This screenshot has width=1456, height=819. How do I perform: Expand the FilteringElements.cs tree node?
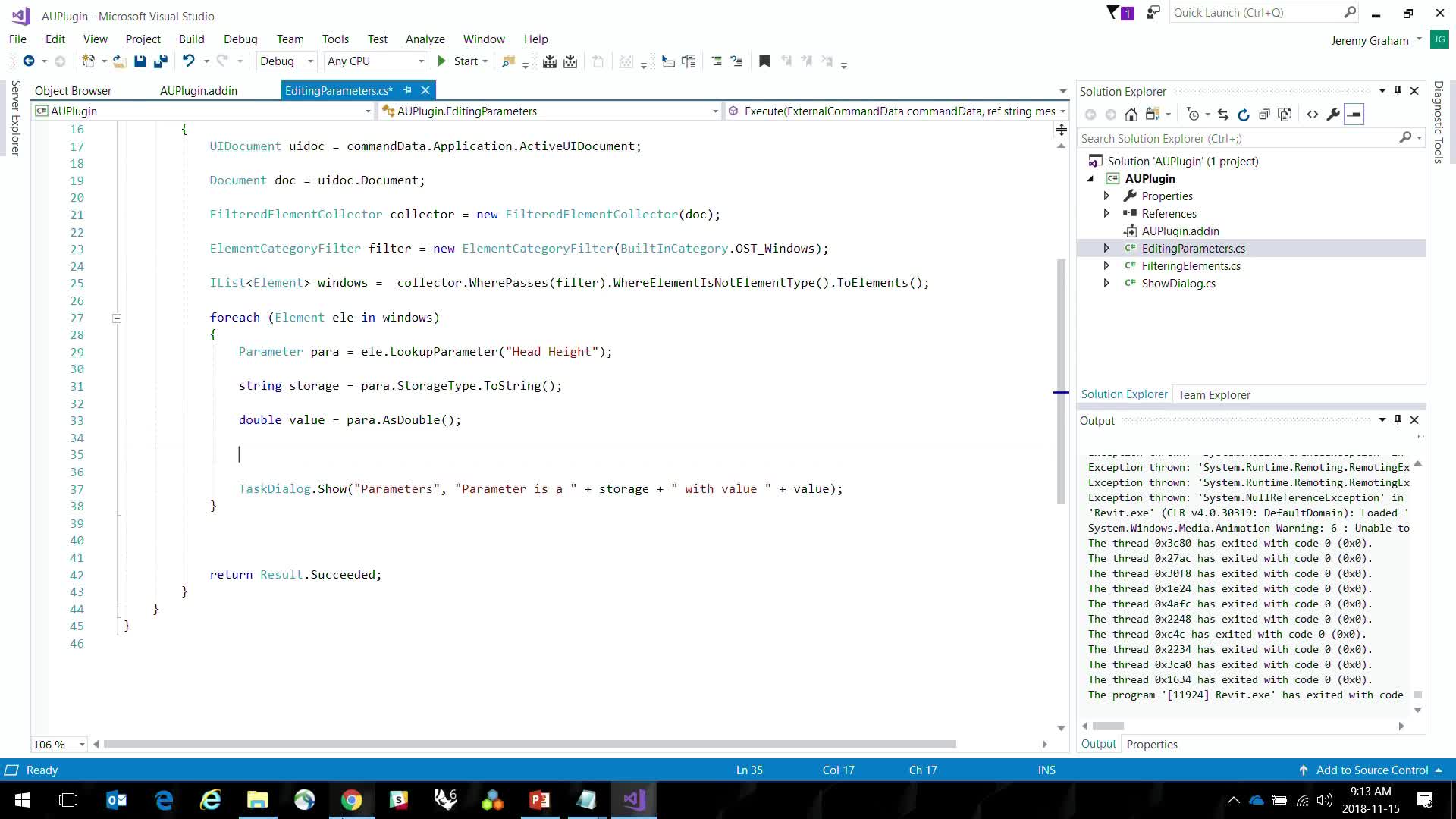point(1106,266)
